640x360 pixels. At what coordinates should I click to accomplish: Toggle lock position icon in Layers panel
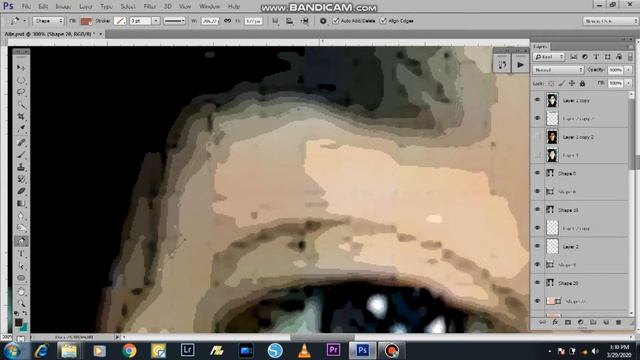pos(572,83)
